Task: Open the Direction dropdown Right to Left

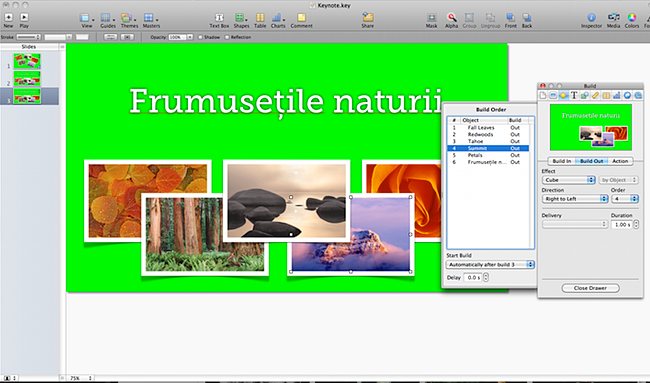Action: (x=575, y=199)
